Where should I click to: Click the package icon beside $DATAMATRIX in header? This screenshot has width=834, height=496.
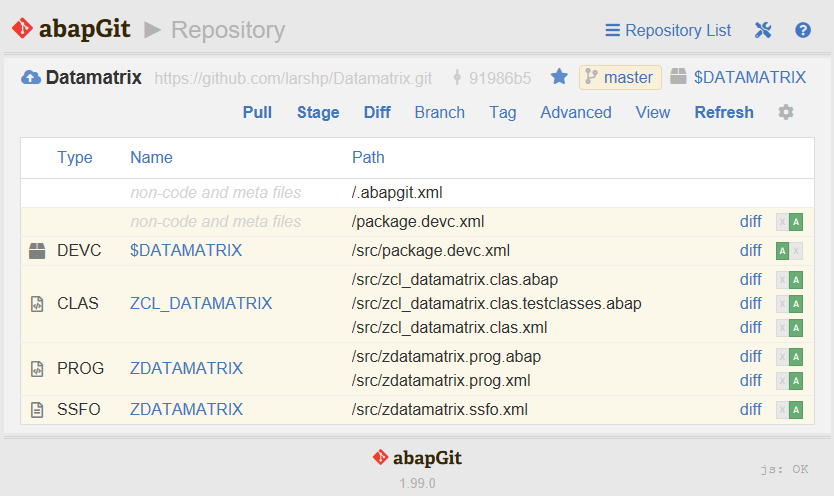pyautogui.click(x=678, y=77)
